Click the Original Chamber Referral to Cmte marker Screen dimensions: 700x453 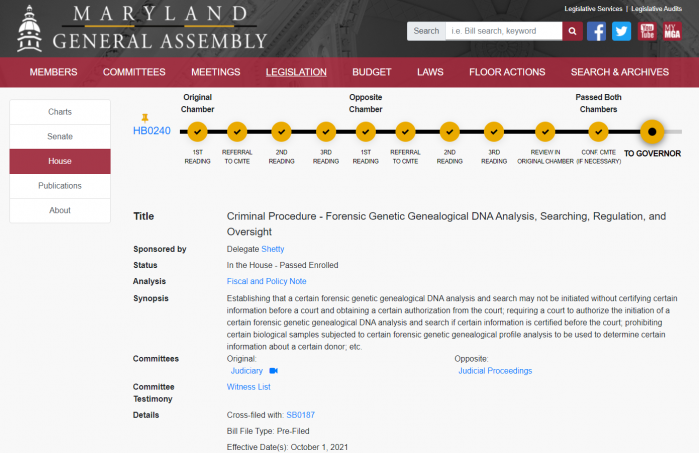[x=237, y=132]
